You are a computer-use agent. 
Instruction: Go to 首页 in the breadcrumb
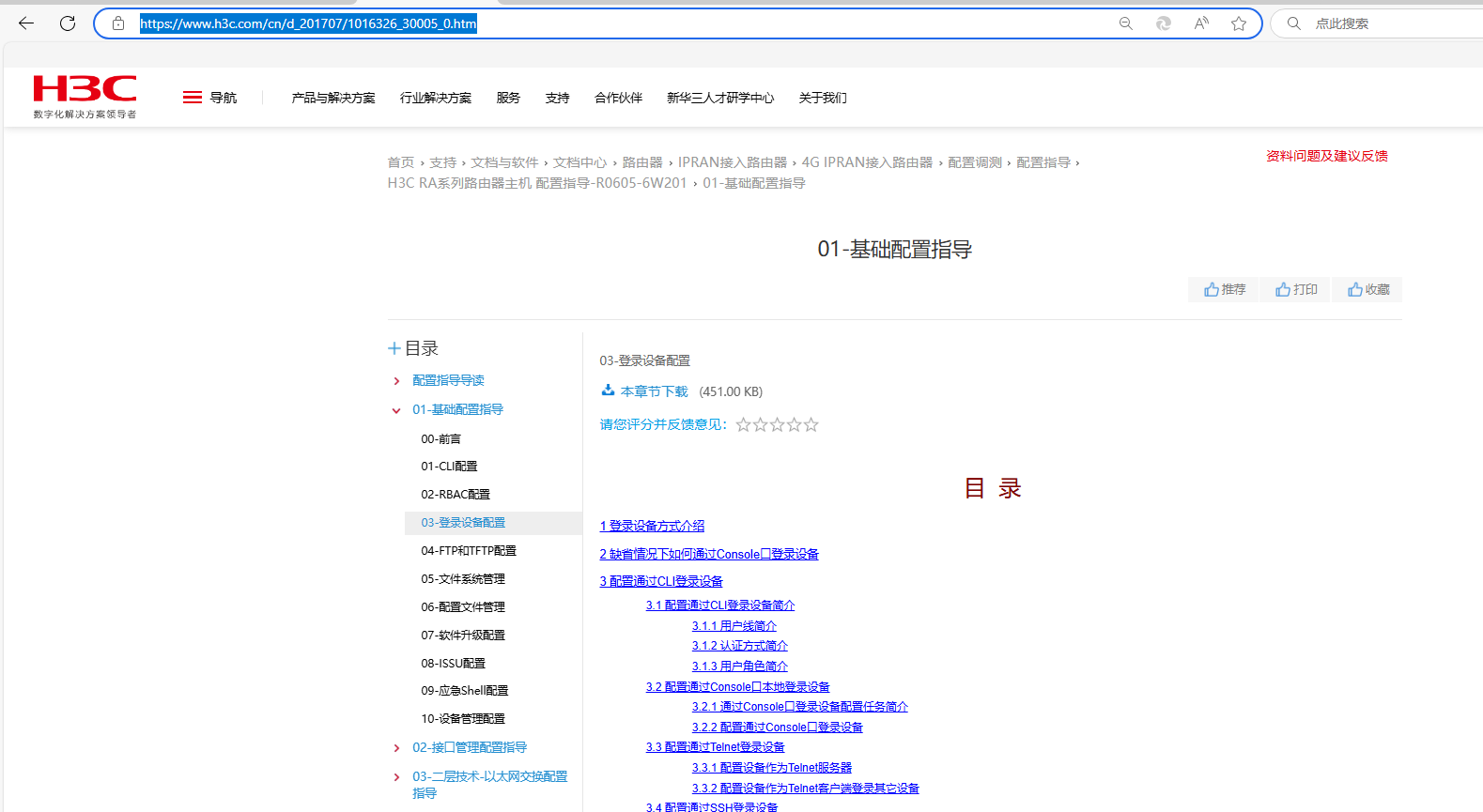[401, 162]
